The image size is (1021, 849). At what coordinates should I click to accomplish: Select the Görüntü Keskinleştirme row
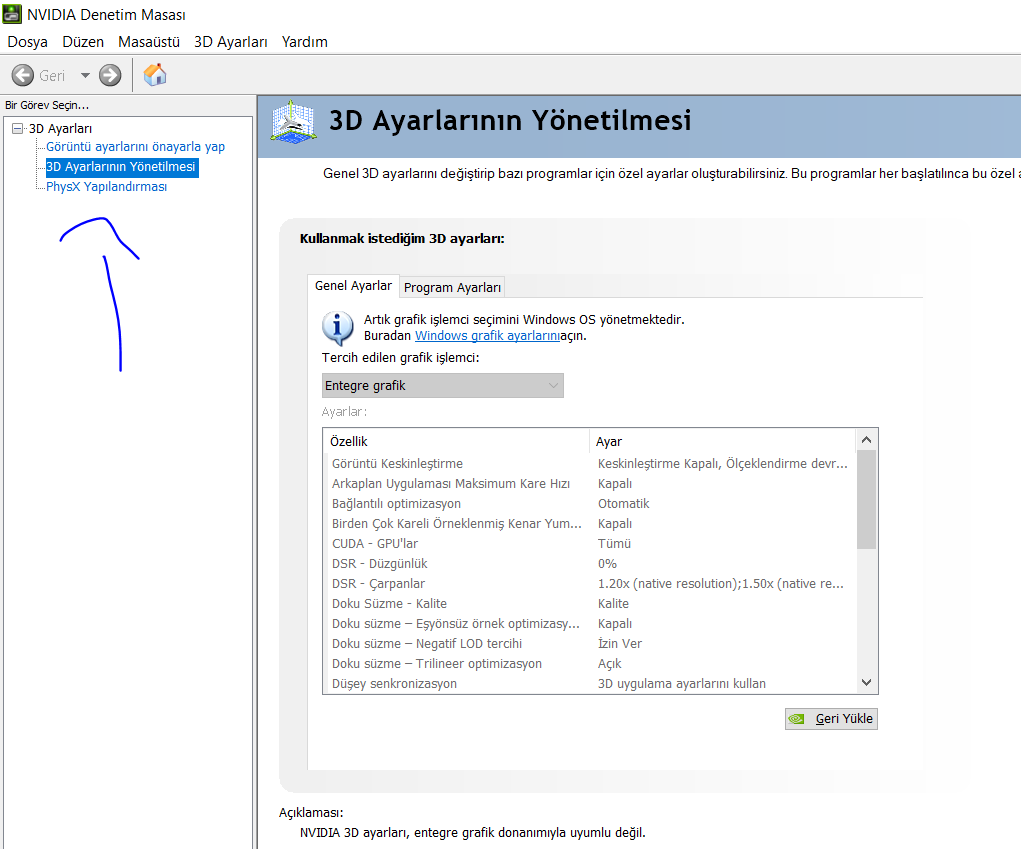pyautogui.click(x=589, y=464)
